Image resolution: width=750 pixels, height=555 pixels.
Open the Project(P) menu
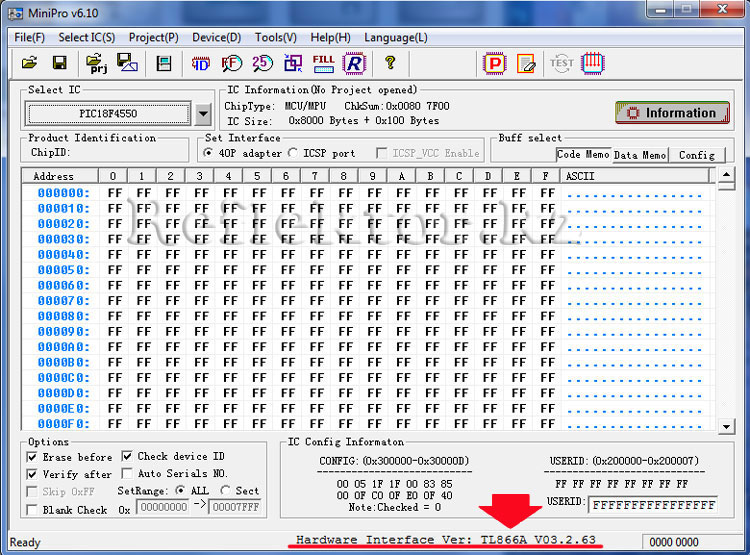[154, 37]
